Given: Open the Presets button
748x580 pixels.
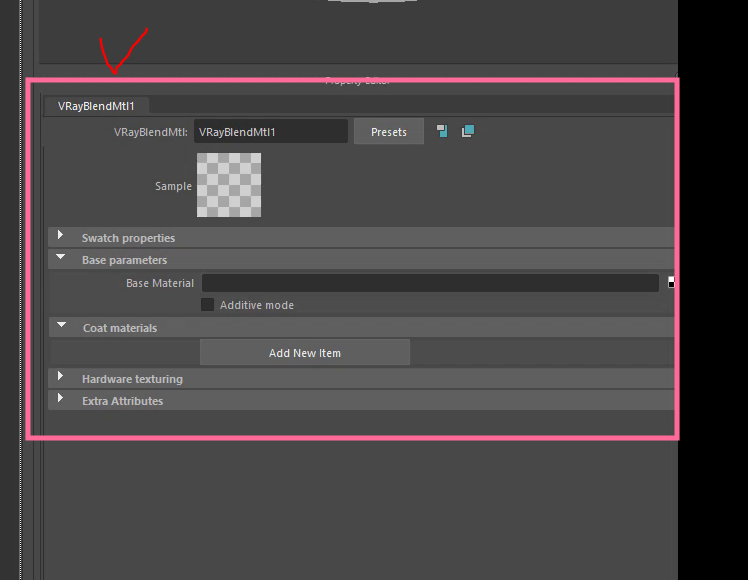Looking at the screenshot, I should pyautogui.click(x=389, y=132).
